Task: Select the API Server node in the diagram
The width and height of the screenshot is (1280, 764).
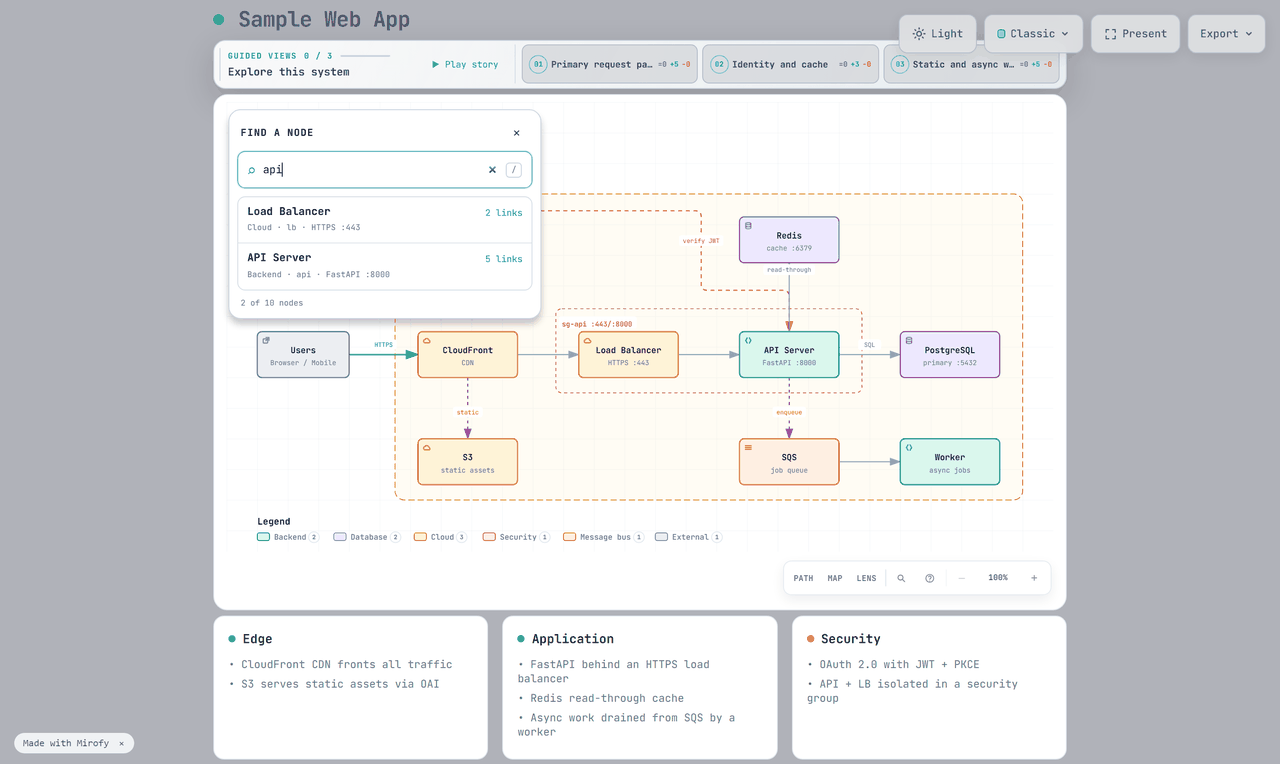Action: [x=789, y=355]
